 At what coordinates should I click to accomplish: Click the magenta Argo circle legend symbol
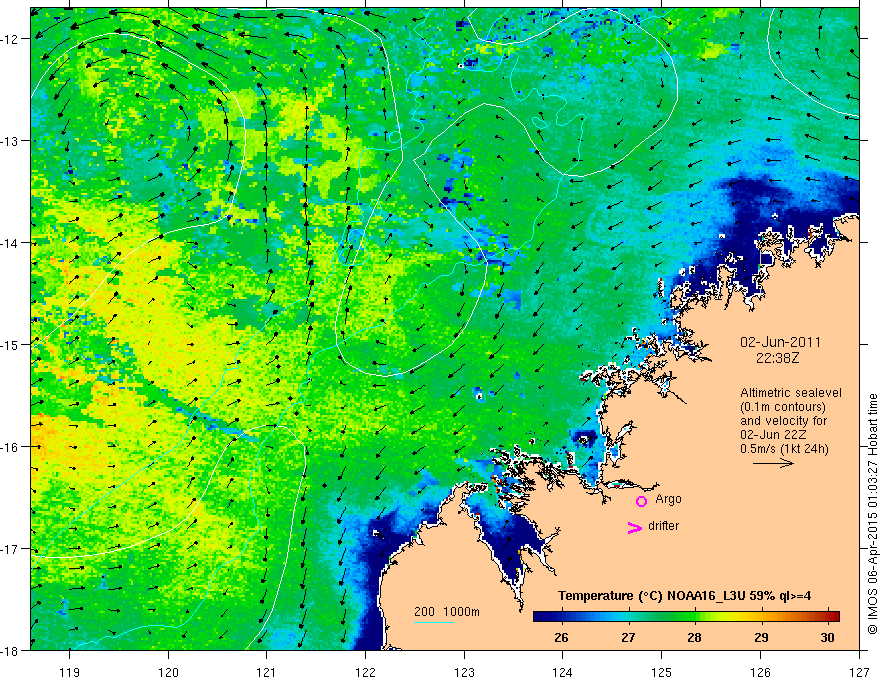click(641, 501)
